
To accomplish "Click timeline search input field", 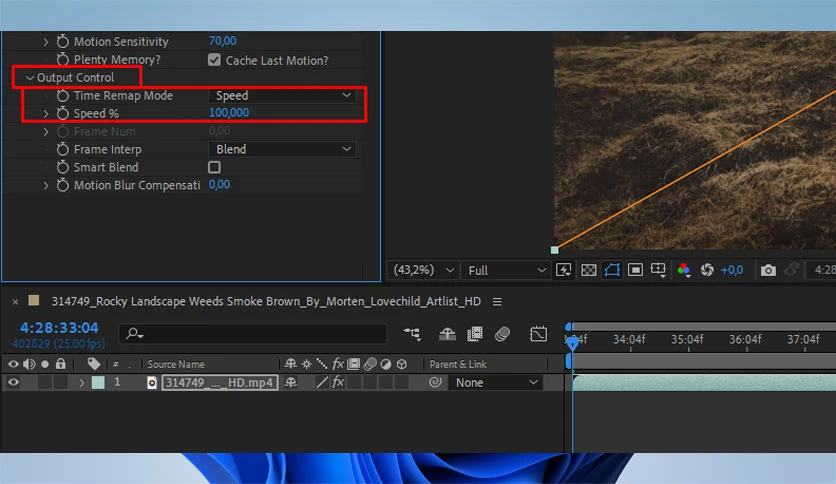I will tap(252, 334).
